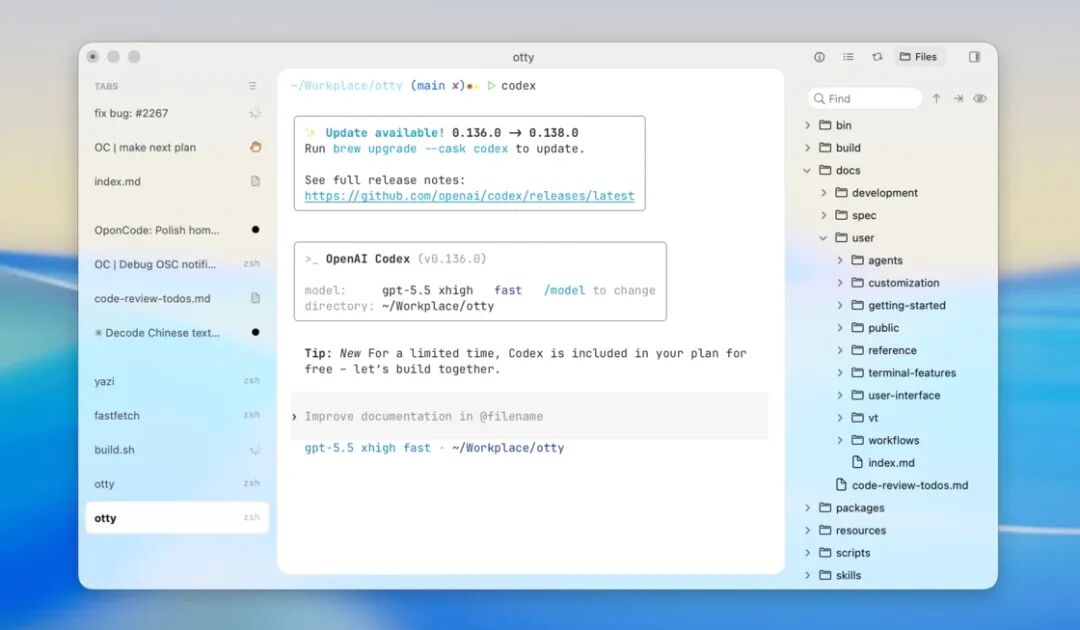Click the spinner icon on 'fix bug: #2267'
Image resolution: width=1080 pixels, height=630 pixels.
pos(255,113)
